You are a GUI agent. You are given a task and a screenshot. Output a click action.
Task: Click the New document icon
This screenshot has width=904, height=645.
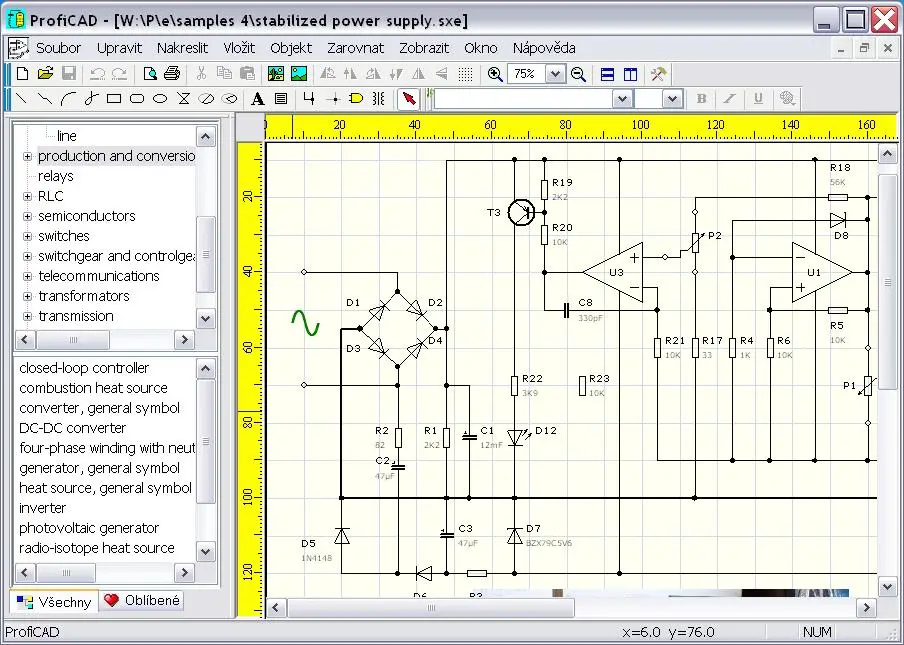coord(22,74)
